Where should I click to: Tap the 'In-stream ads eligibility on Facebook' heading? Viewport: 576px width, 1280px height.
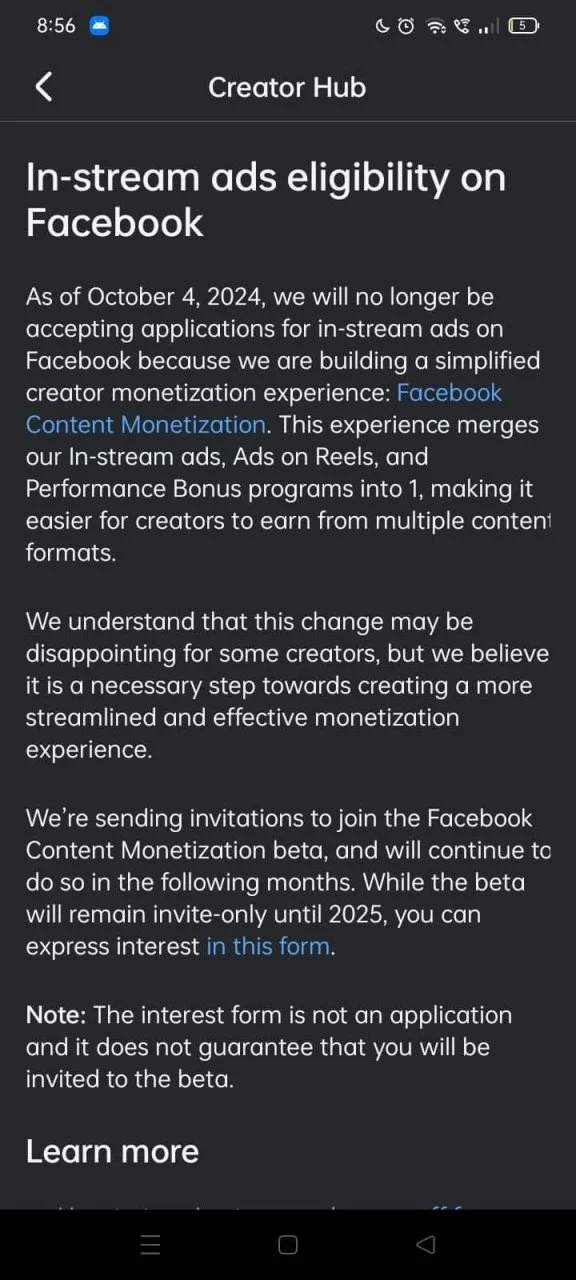(x=266, y=199)
